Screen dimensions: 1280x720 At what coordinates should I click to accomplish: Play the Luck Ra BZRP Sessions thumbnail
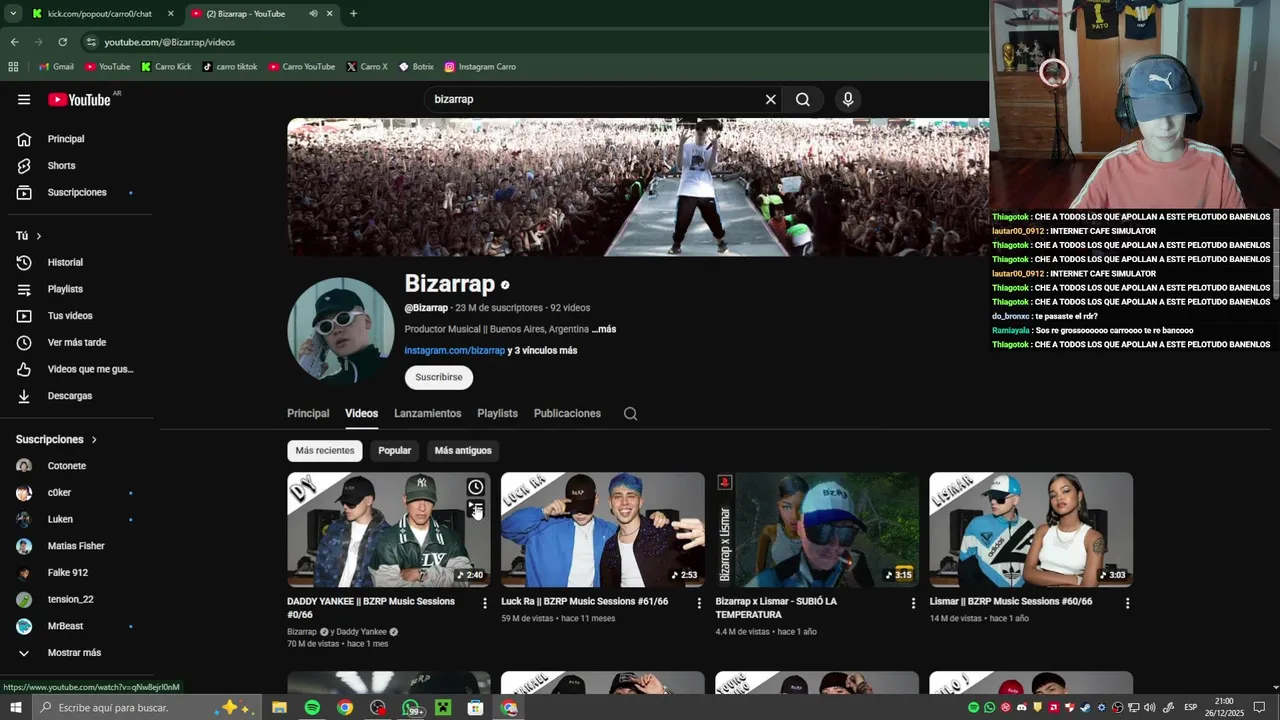[602, 529]
